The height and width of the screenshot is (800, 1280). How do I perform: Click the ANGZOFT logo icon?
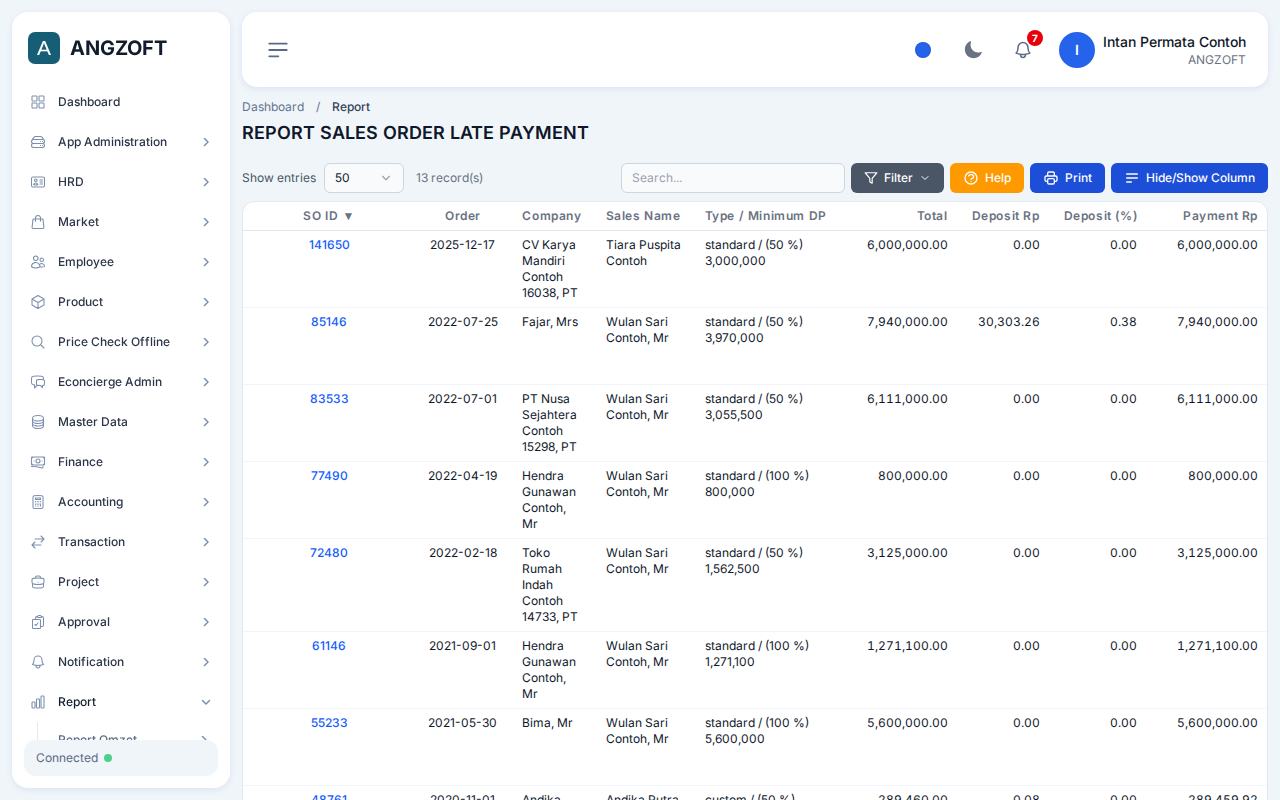point(44,48)
